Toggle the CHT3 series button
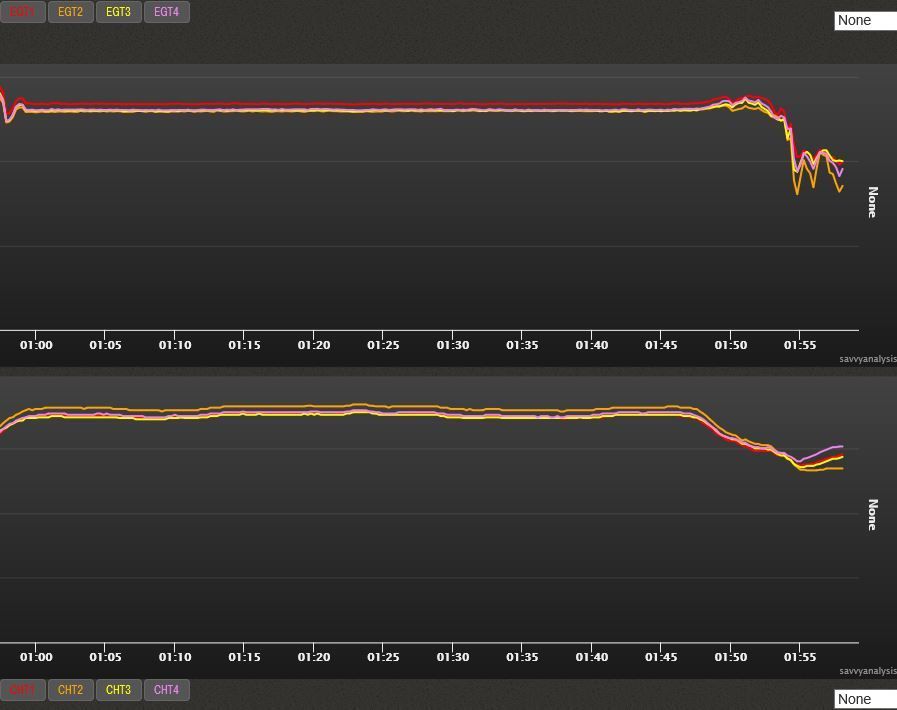The height and width of the screenshot is (710, 897). (118, 690)
